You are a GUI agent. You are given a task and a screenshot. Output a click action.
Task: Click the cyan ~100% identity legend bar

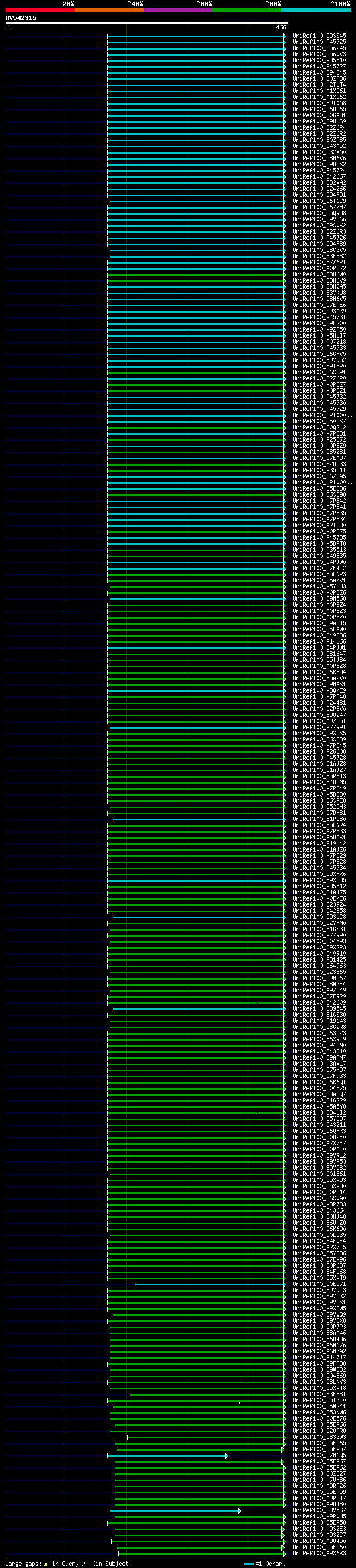(x=317, y=10)
